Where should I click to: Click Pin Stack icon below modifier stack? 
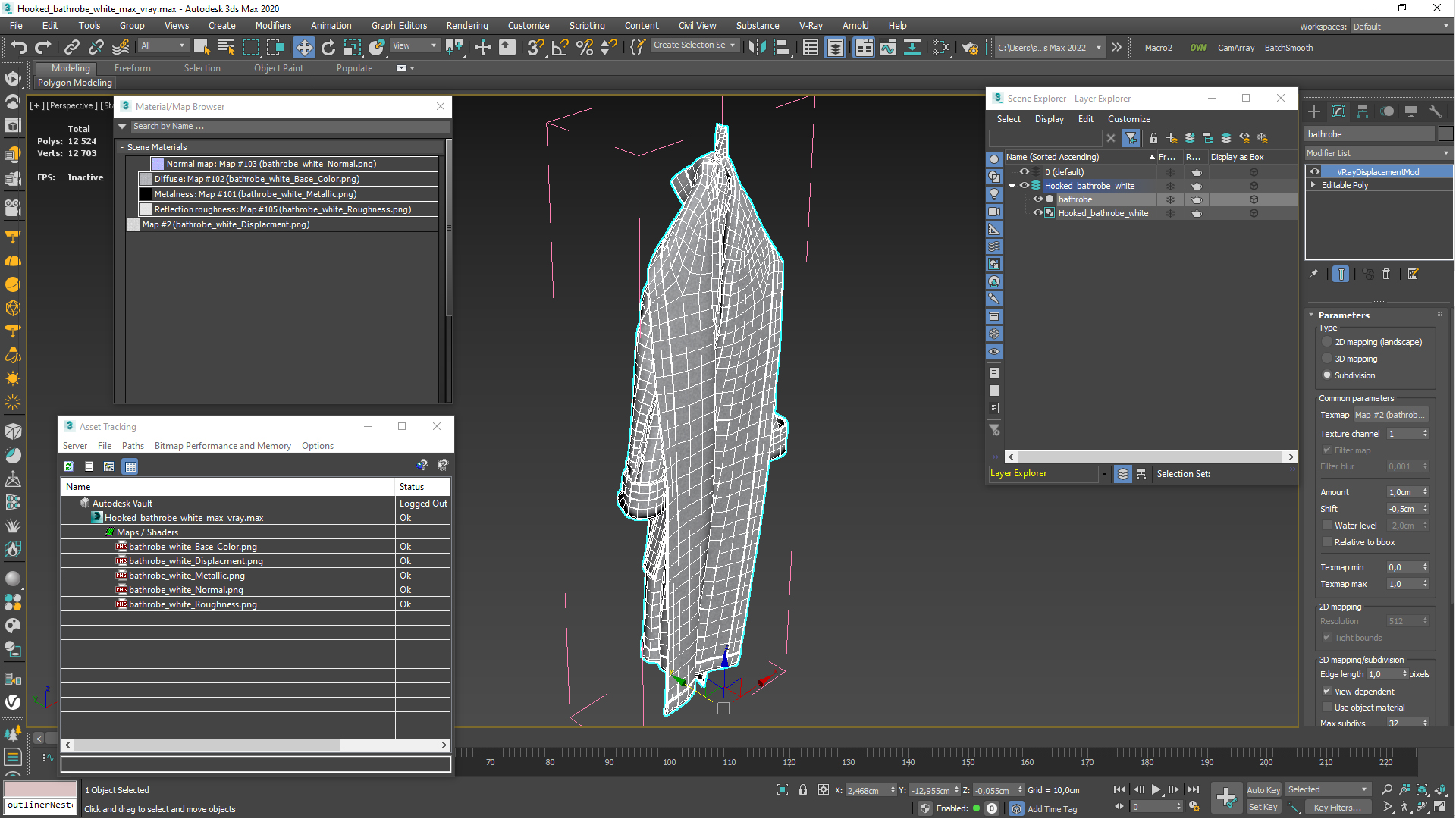click(x=1313, y=275)
